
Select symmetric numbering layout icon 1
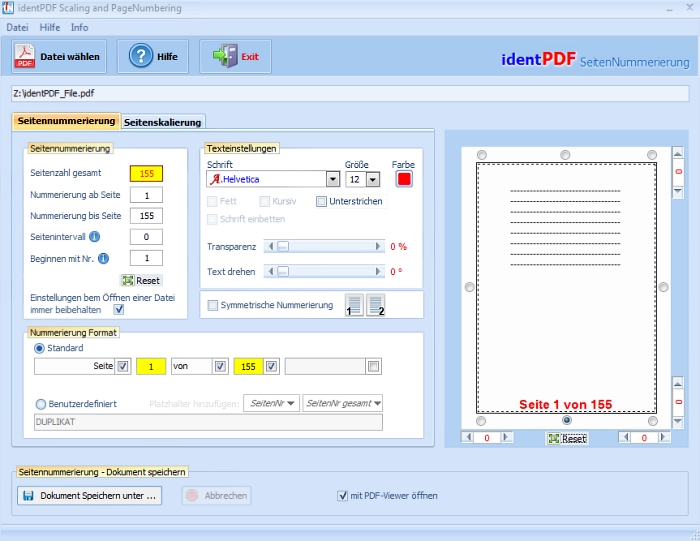(x=354, y=305)
